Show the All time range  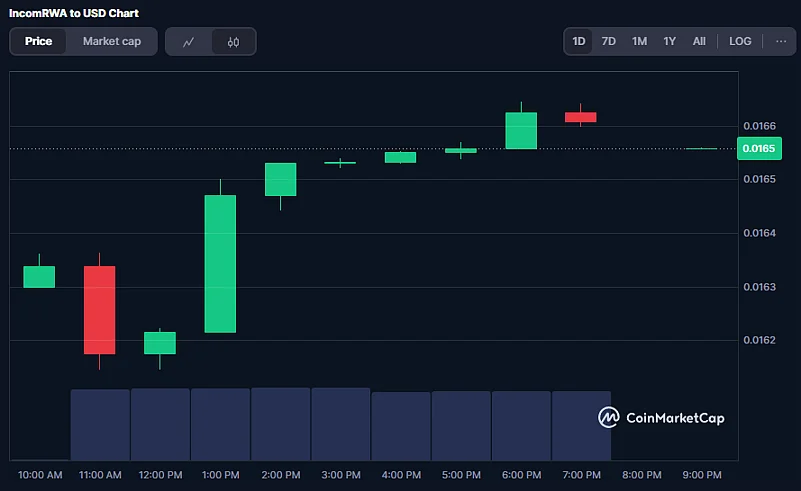click(x=699, y=41)
